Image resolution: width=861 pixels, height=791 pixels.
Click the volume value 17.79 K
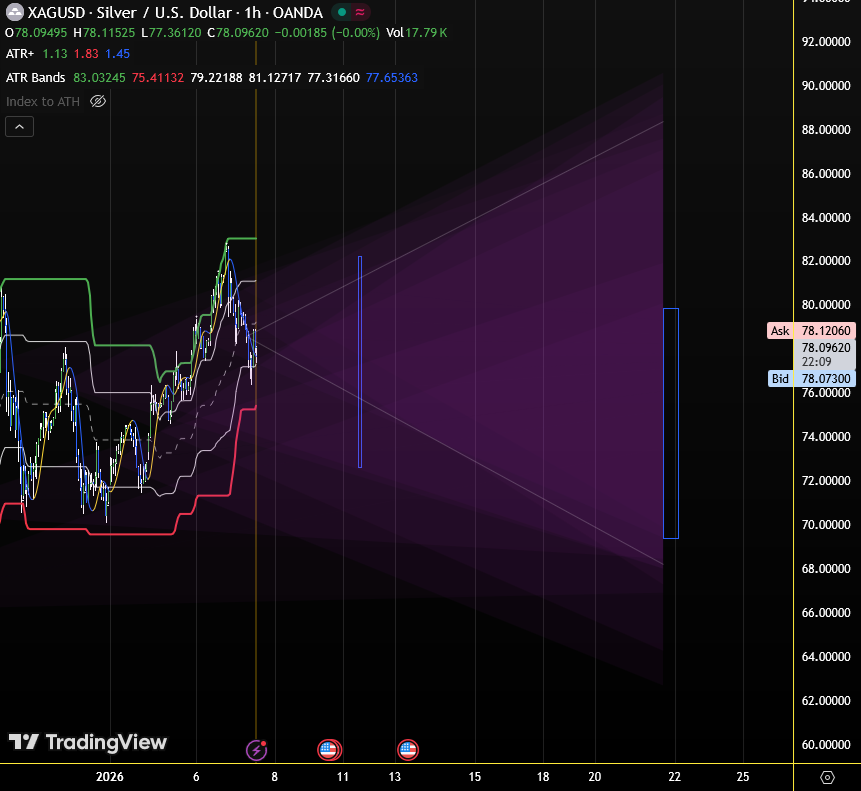pos(426,33)
